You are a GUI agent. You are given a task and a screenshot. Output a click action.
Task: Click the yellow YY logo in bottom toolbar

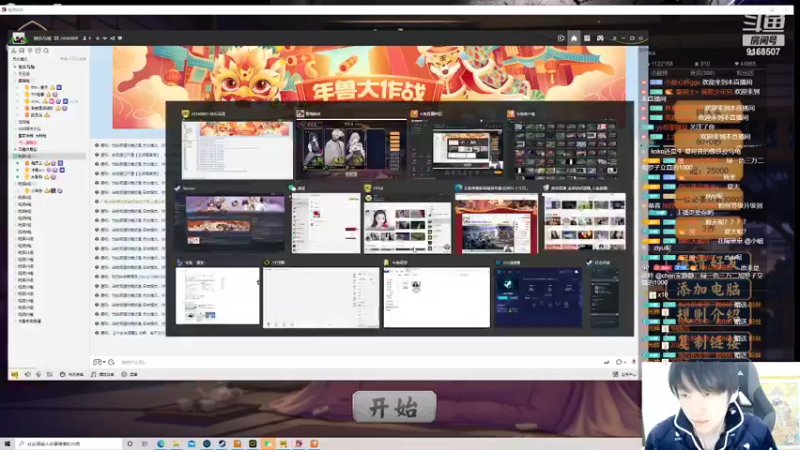click(14, 374)
